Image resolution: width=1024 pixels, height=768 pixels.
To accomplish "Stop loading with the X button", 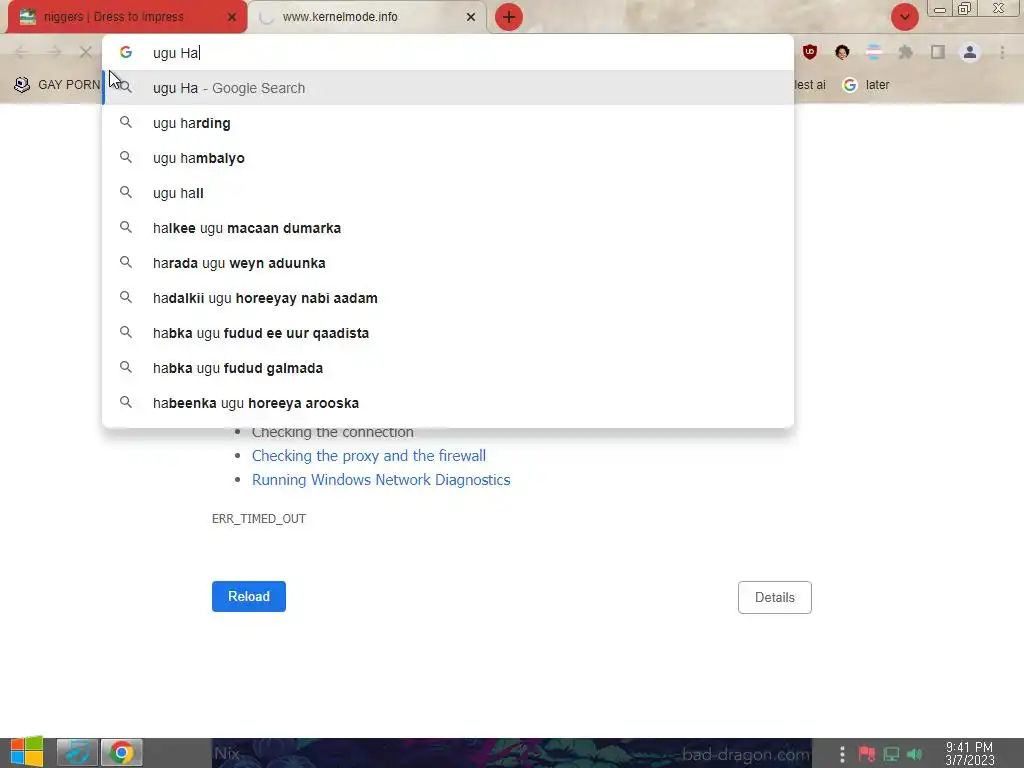I will point(86,52).
